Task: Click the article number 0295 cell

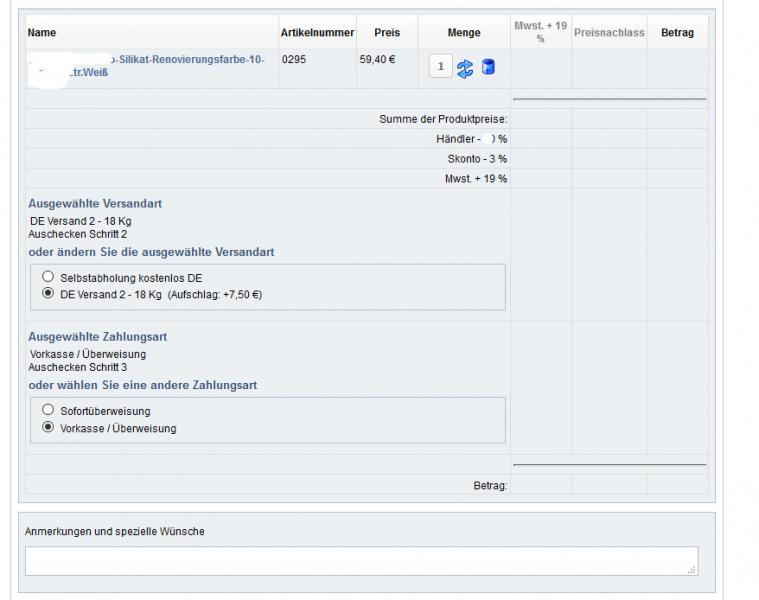Action: [x=294, y=60]
